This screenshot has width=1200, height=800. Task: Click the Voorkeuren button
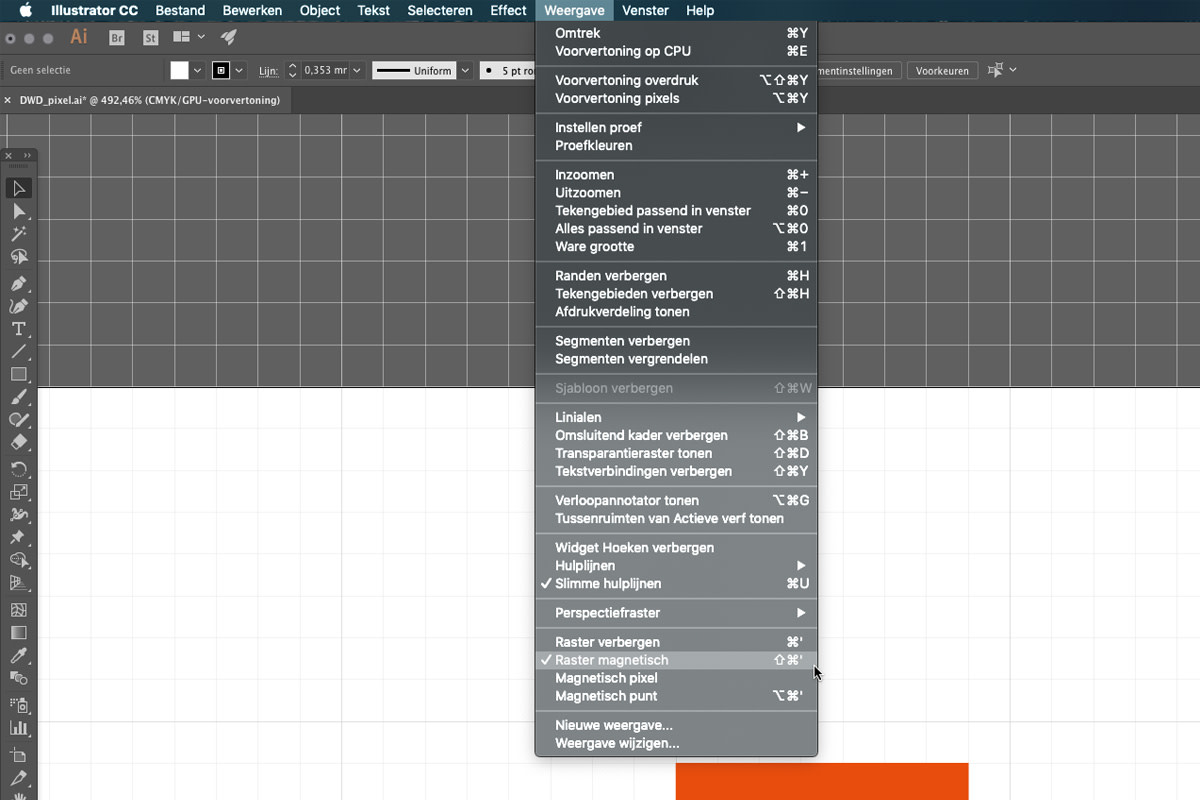(942, 71)
